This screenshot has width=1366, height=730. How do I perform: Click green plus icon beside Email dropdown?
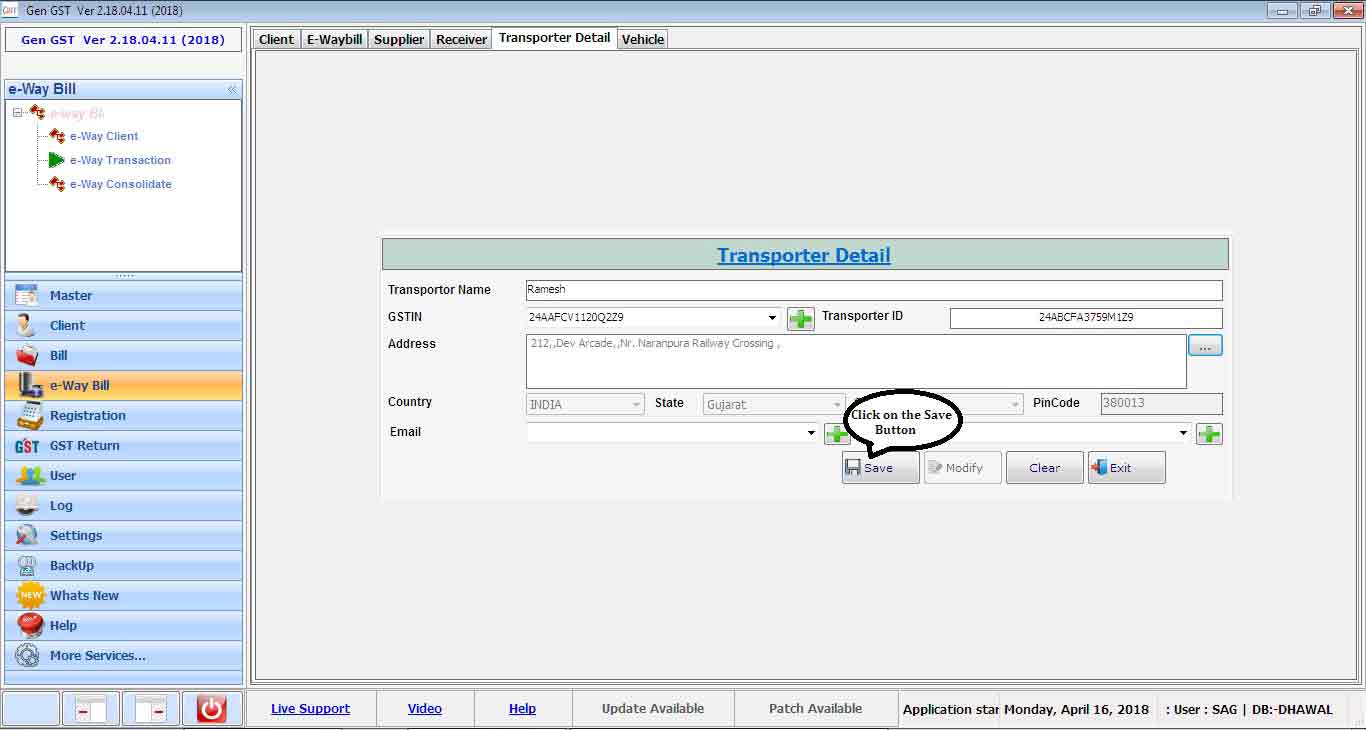click(x=836, y=434)
